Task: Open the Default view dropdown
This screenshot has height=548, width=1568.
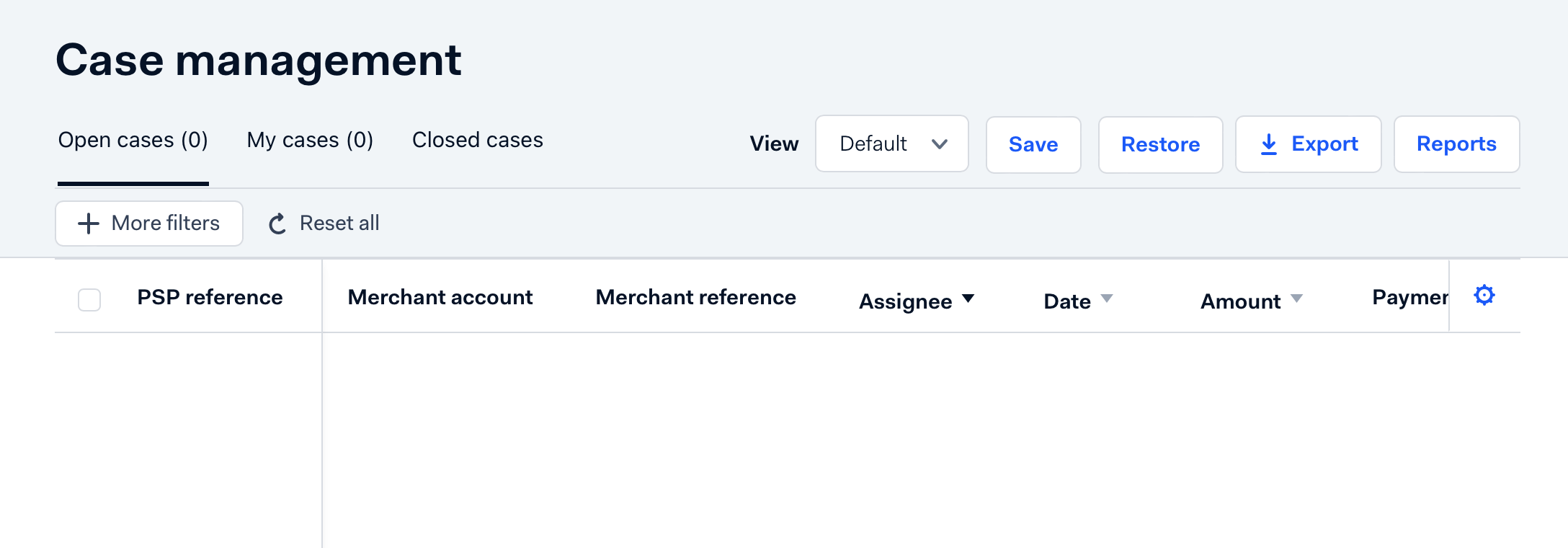Action: tap(891, 143)
